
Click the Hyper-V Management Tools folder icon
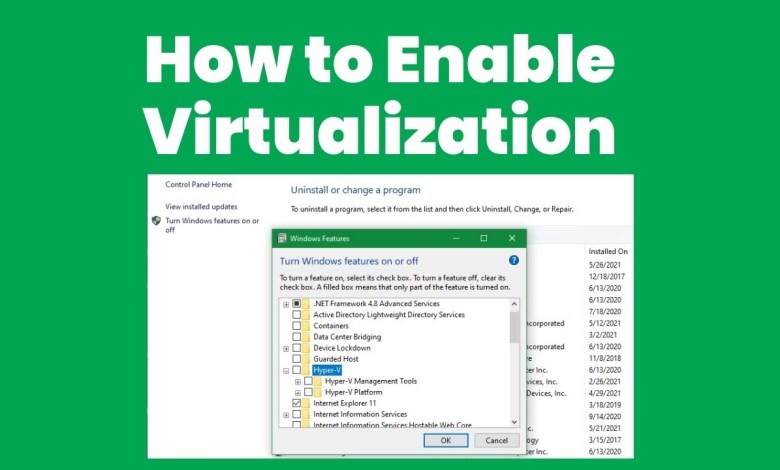318,381
